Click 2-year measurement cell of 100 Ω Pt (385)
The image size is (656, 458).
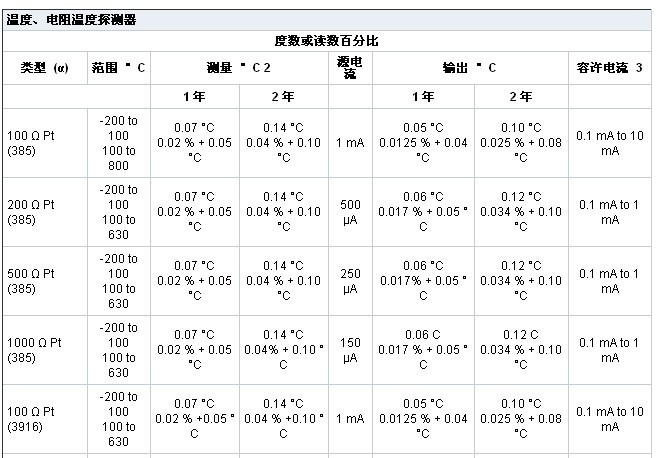[283, 143]
